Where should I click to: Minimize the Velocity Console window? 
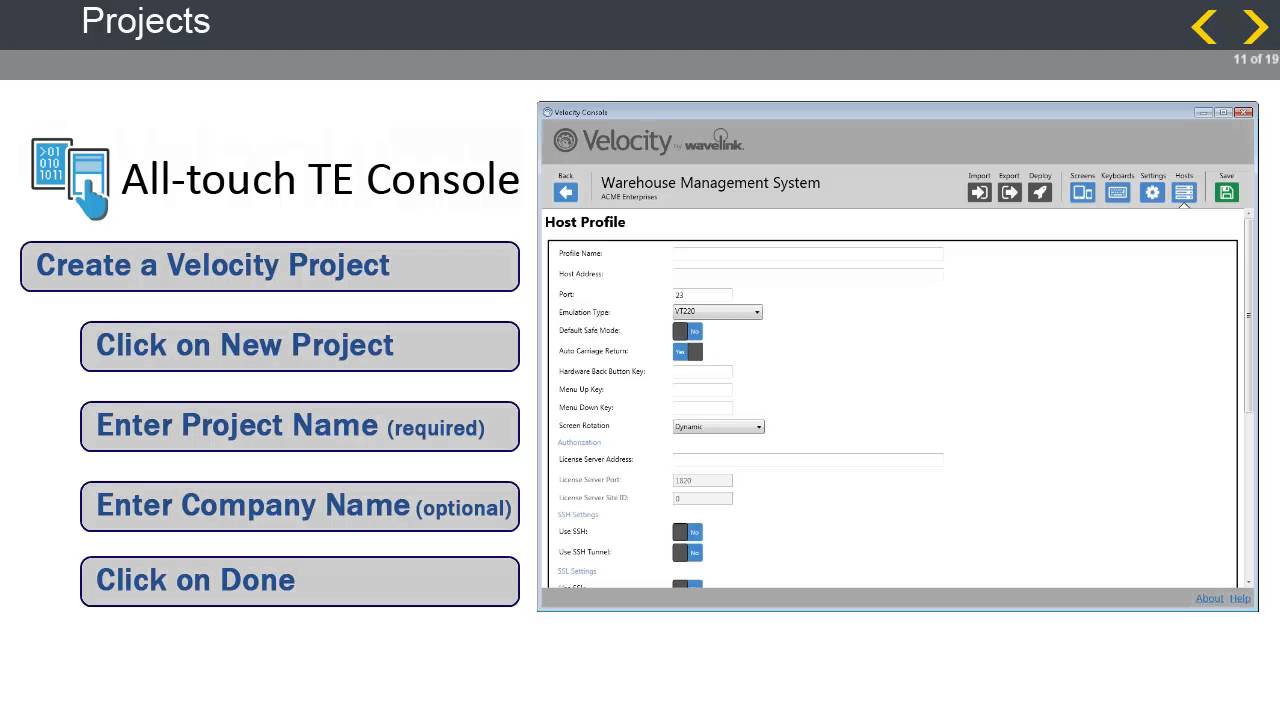pos(1203,112)
